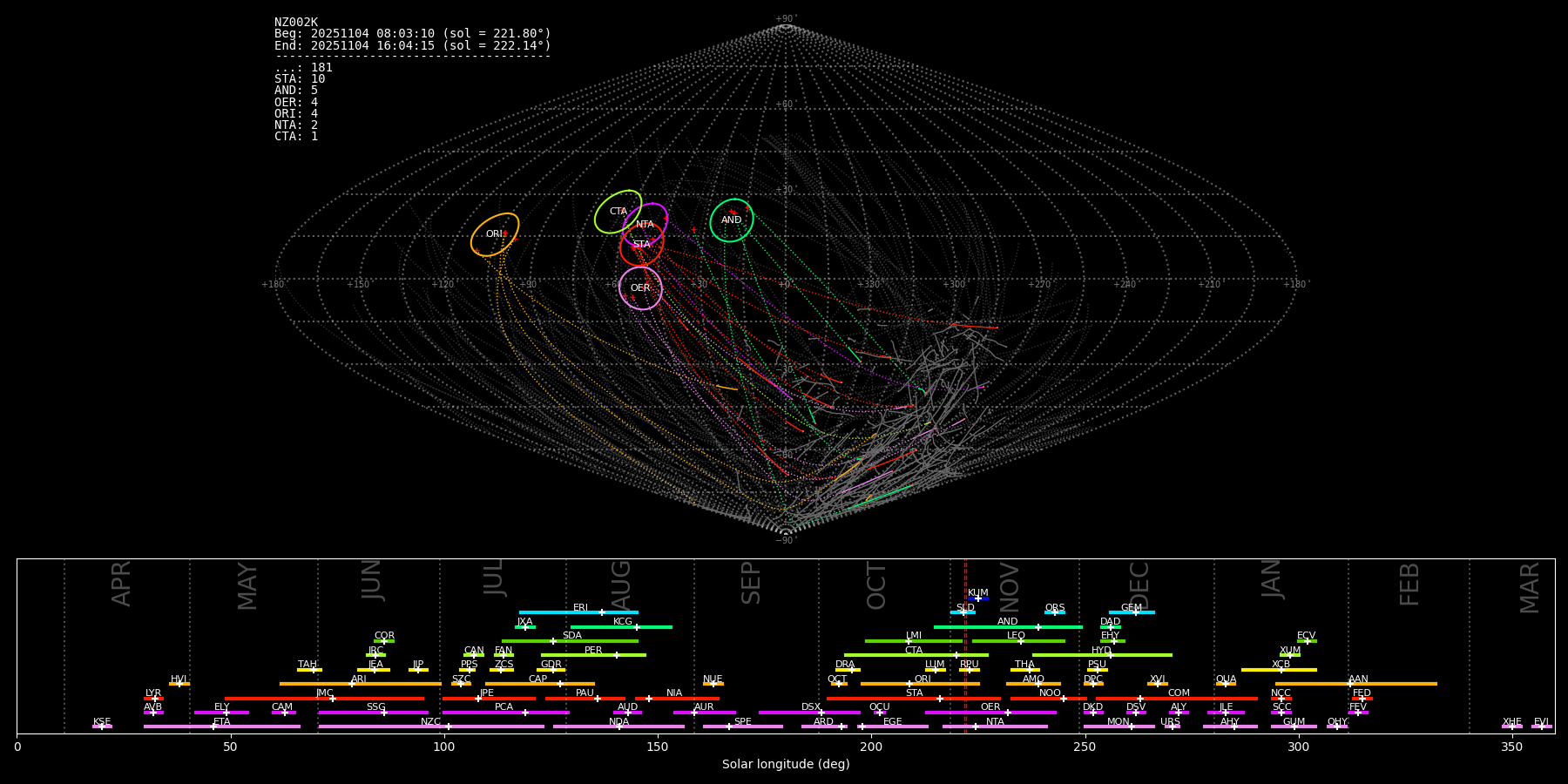Click the NTA label in the magenta sky ellipse
This screenshot has width=1568, height=784.
click(645, 225)
